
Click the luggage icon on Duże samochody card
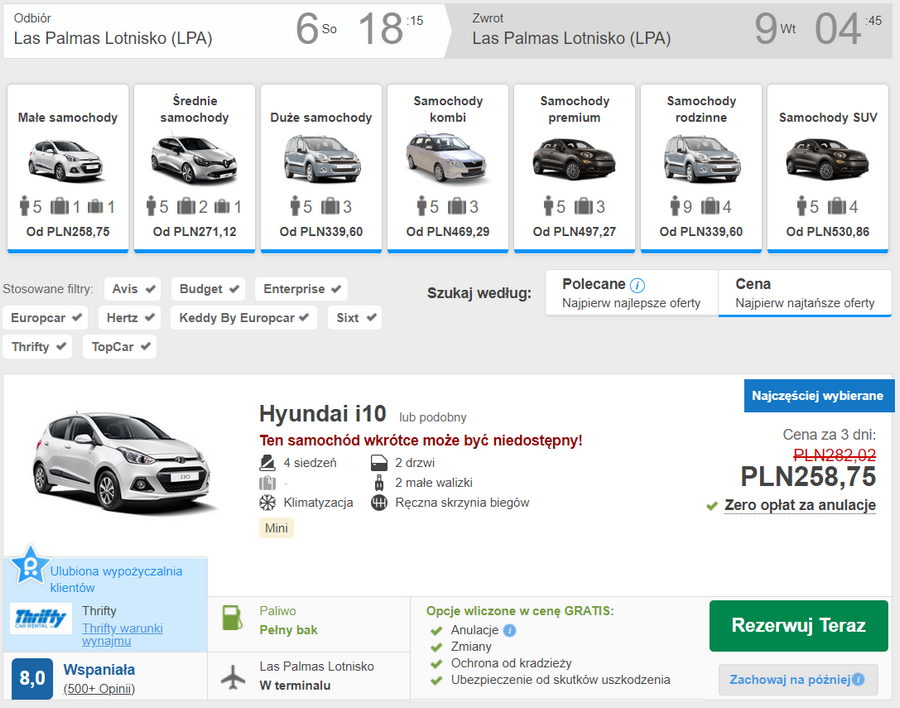330,206
